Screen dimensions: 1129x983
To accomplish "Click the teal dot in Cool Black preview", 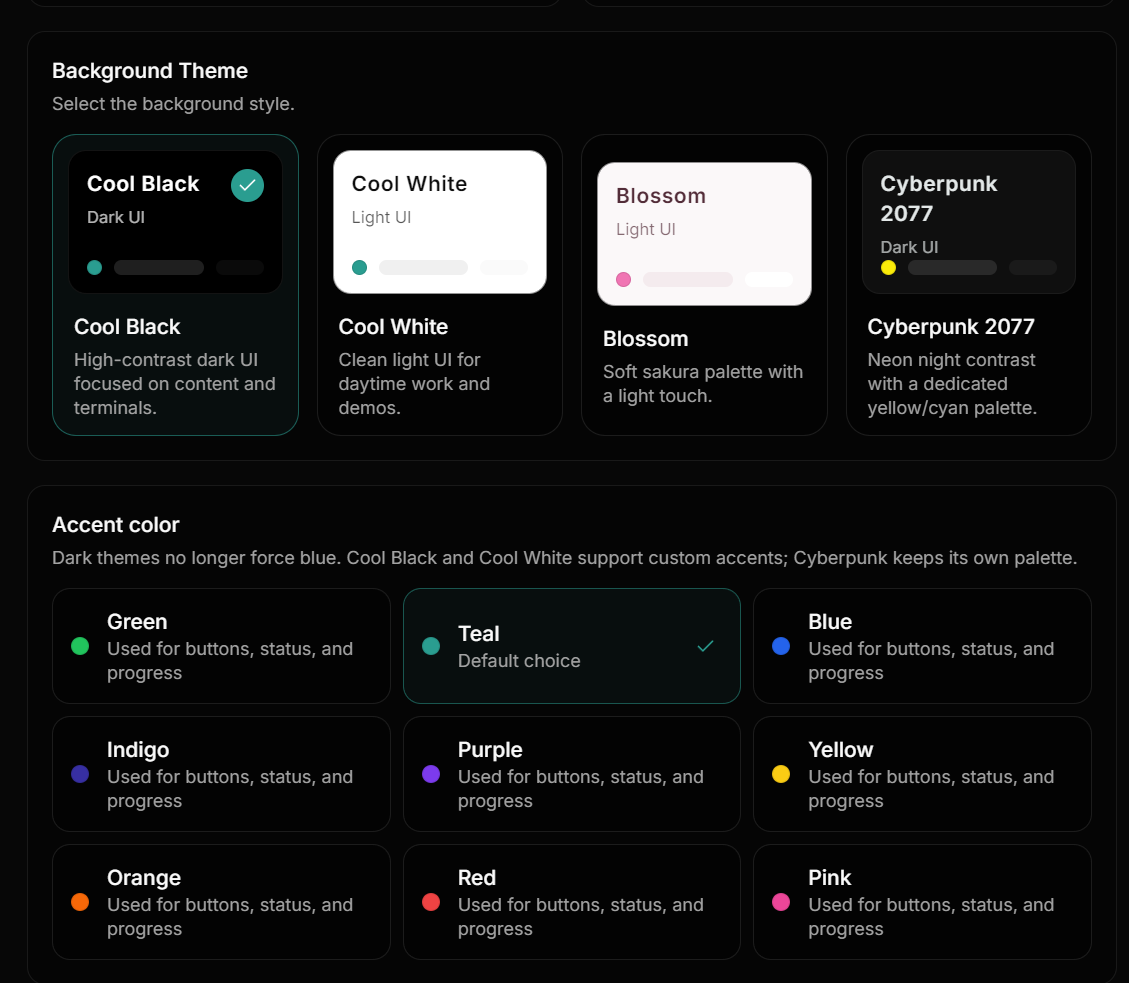I will coord(94,268).
